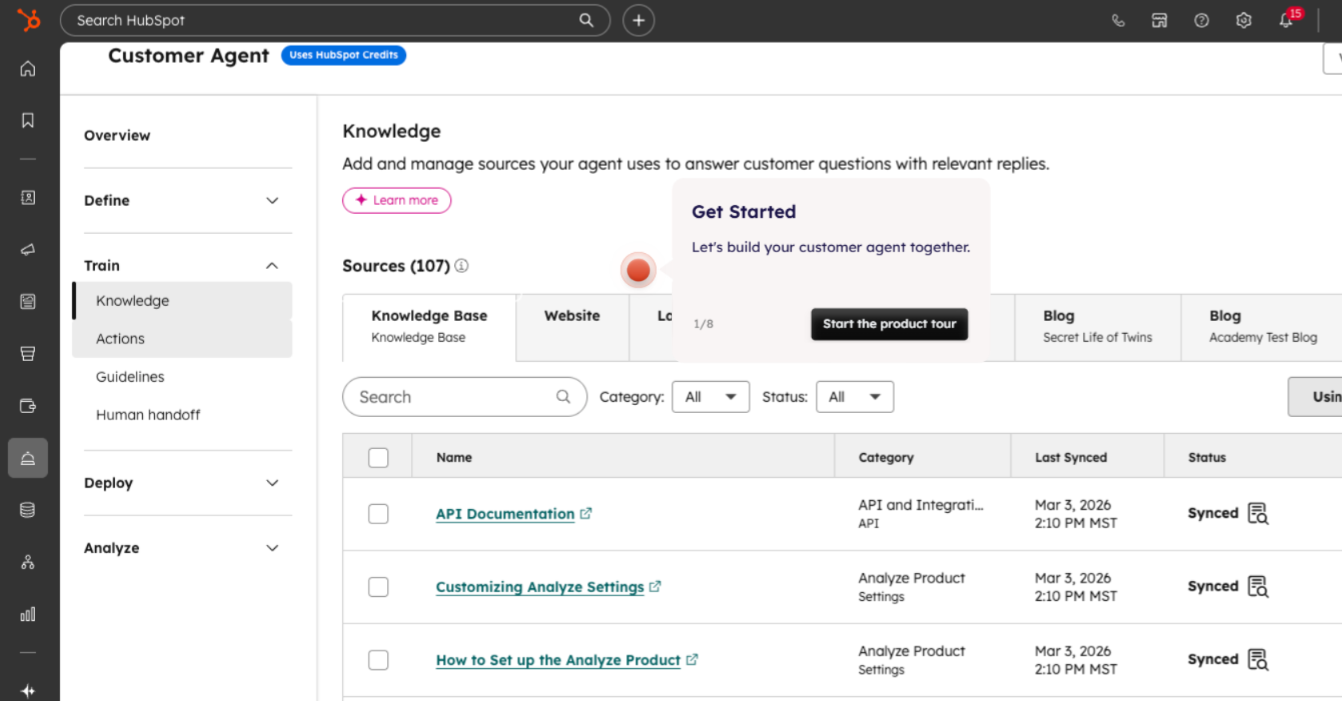Preview synced content icon for API Documentation
This screenshot has height=701, width=1342.
(x=1258, y=514)
